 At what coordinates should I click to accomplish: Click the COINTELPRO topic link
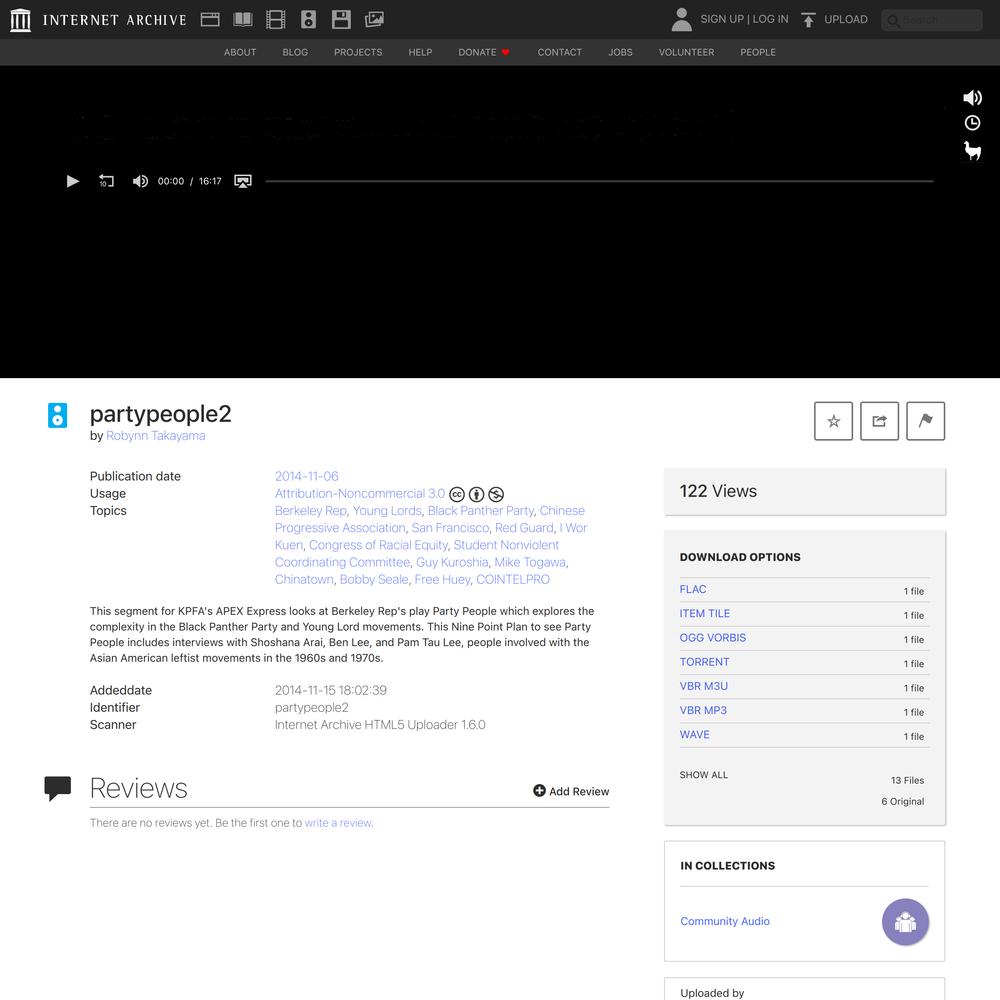pyautogui.click(x=513, y=580)
